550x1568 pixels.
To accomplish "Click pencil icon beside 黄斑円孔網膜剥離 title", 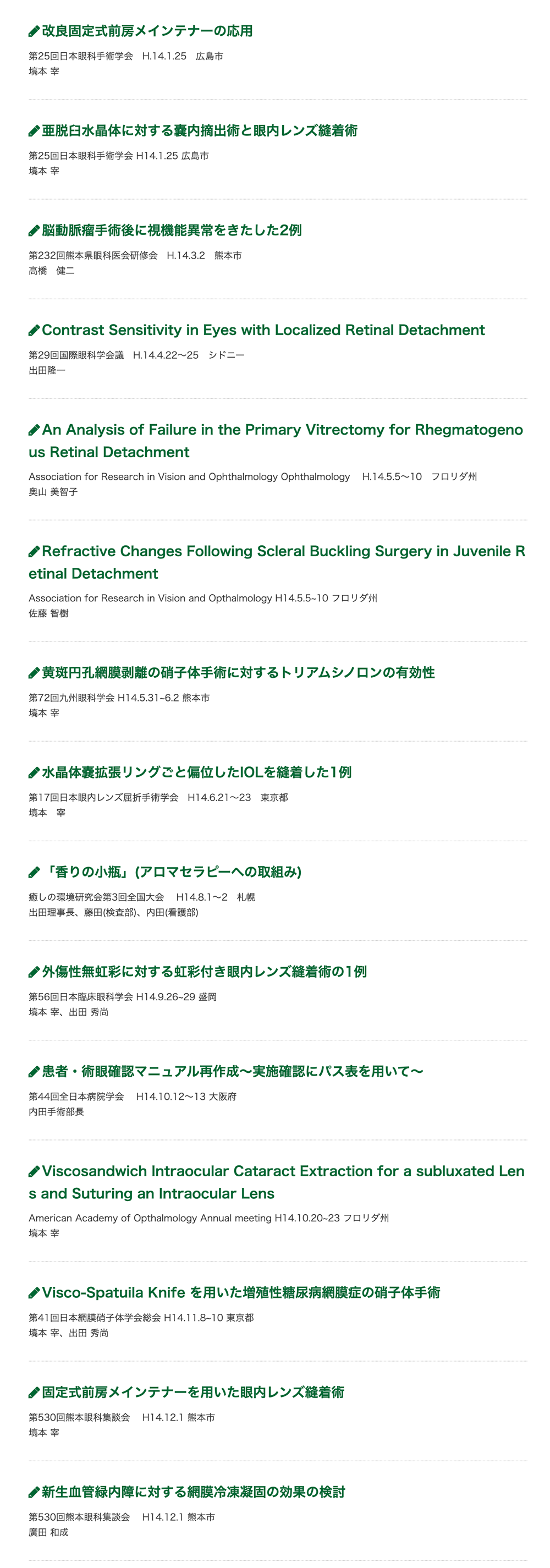I will pyautogui.click(x=34, y=673).
